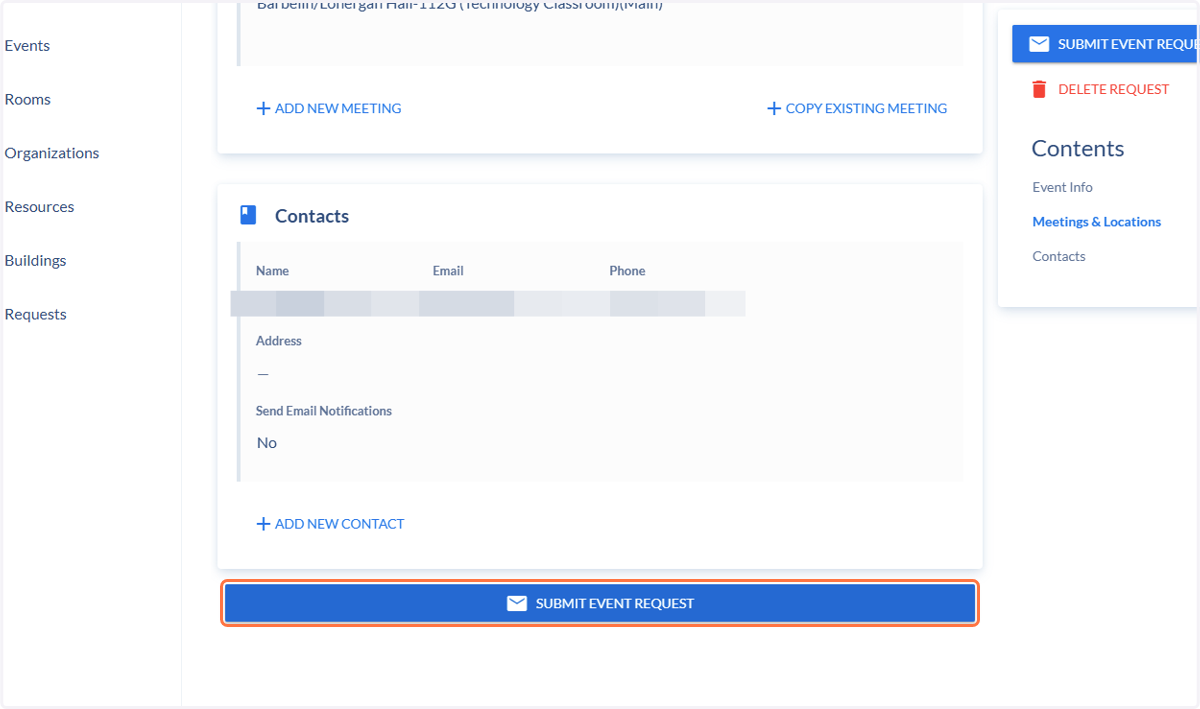This screenshot has width=1200, height=709.
Task: Click the Email column label
Action: click(x=448, y=271)
